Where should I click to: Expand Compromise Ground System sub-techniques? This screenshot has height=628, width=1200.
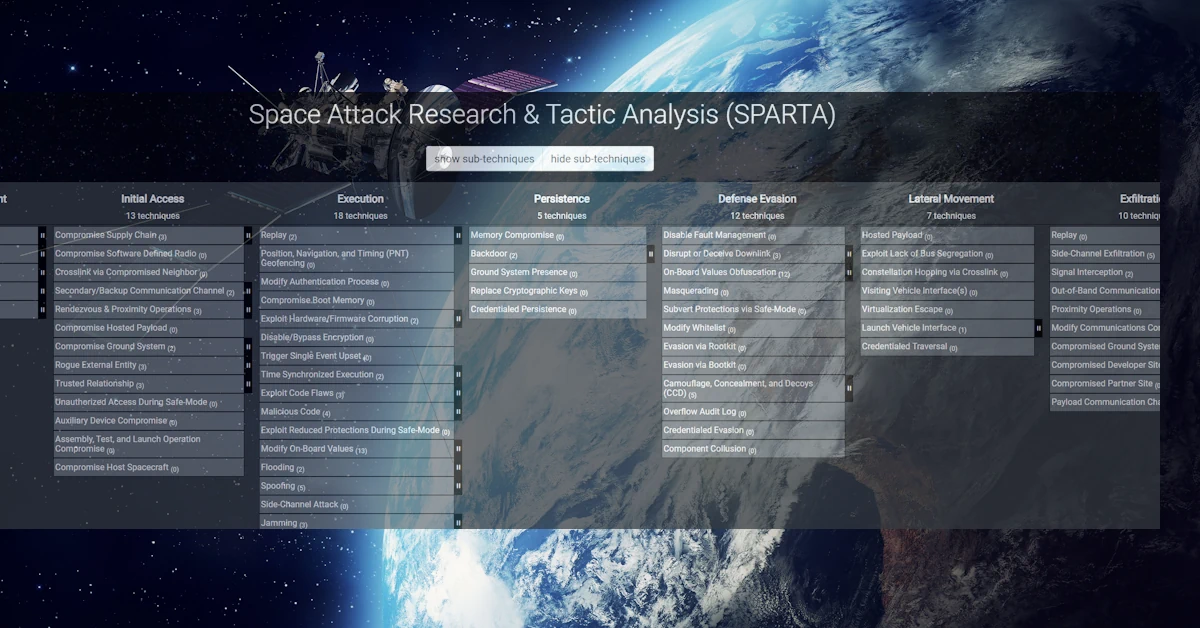(248, 347)
